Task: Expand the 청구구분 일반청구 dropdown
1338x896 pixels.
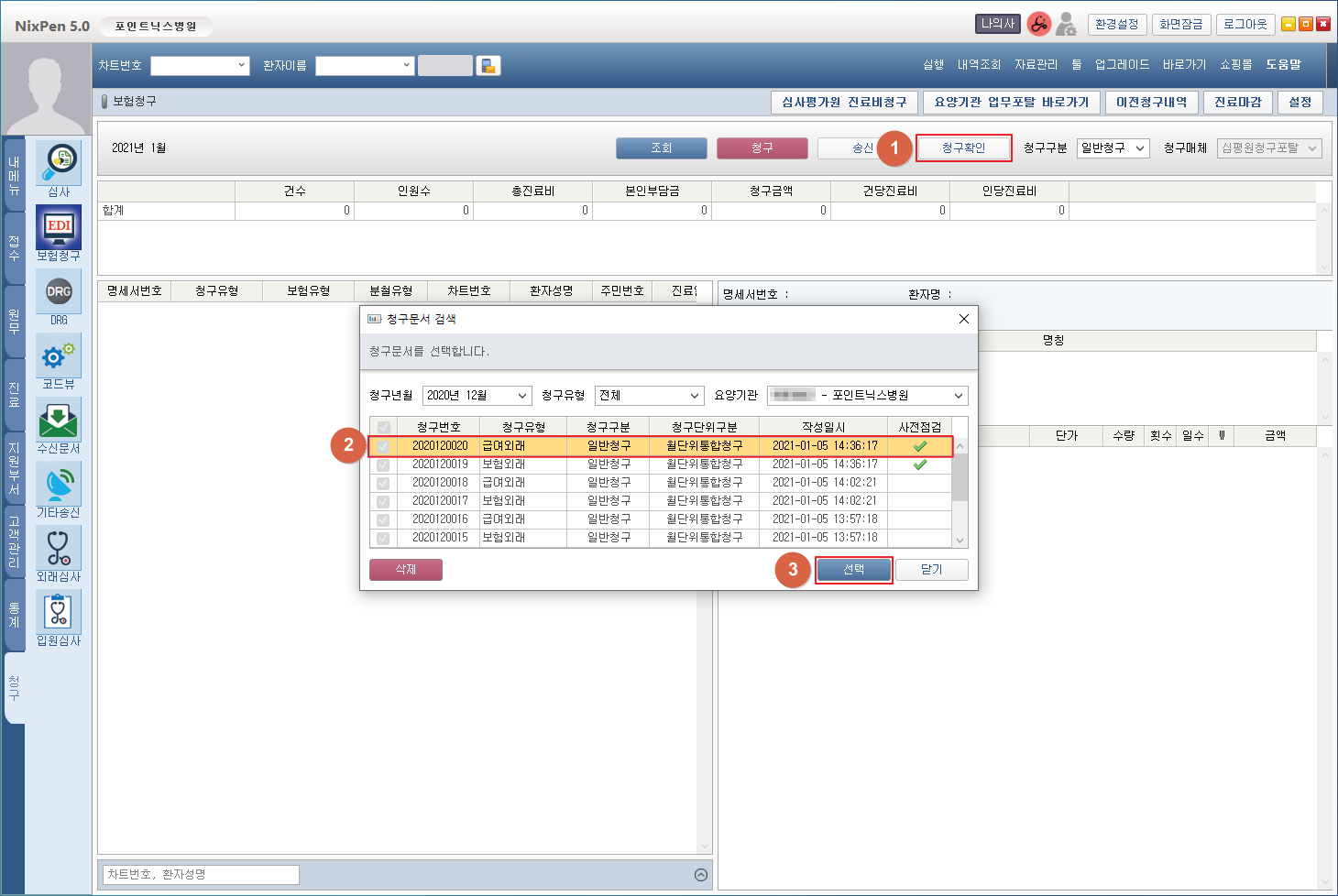Action: pyautogui.click(x=1113, y=148)
